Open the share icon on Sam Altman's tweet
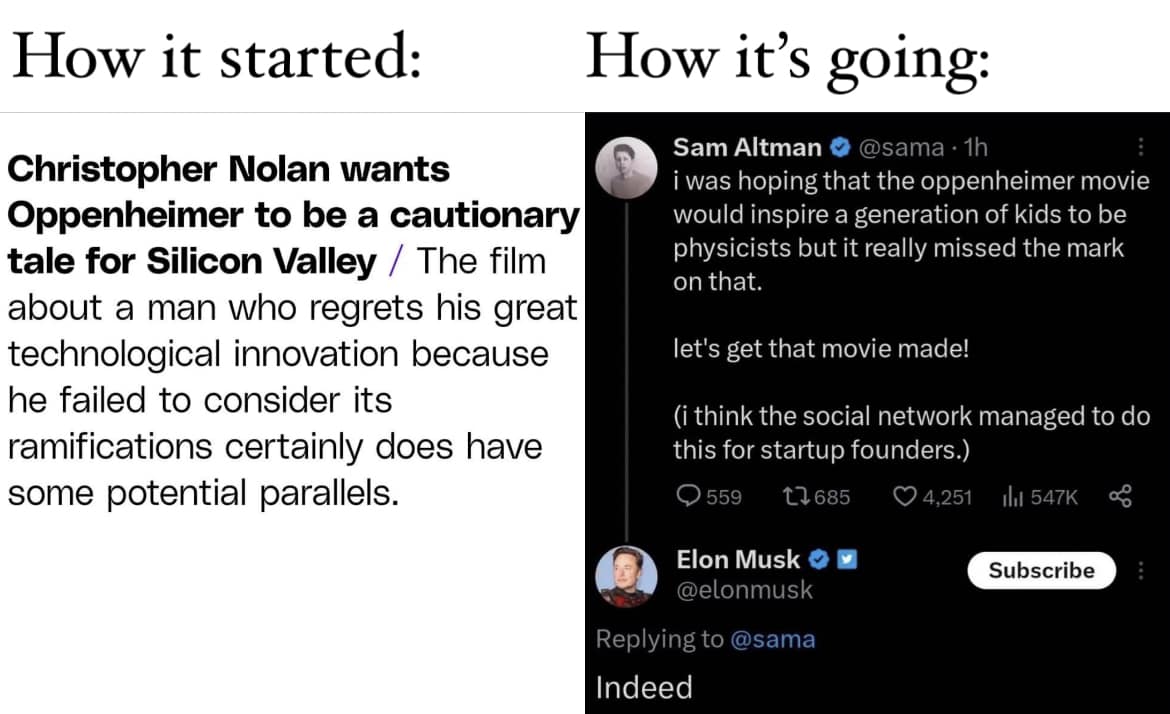 pyautogui.click(x=1121, y=495)
